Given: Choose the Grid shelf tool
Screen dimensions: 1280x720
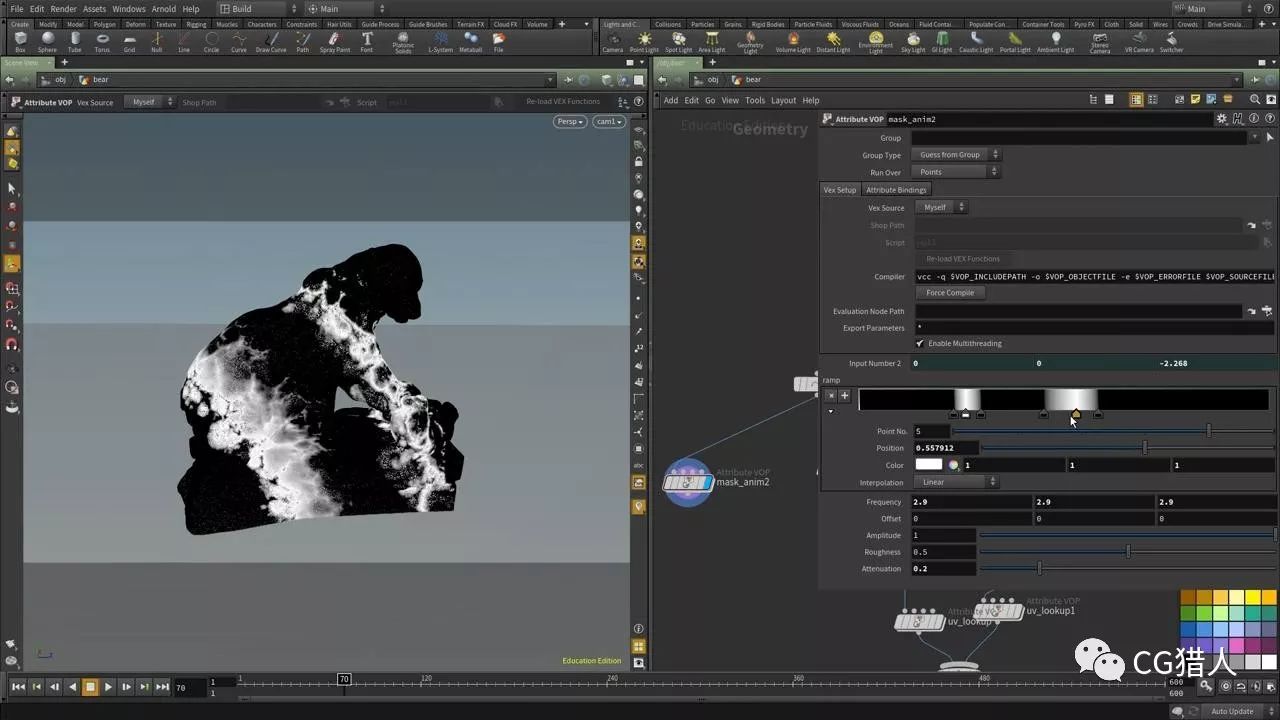Looking at the screenshot, I should [x=129, y=41].
